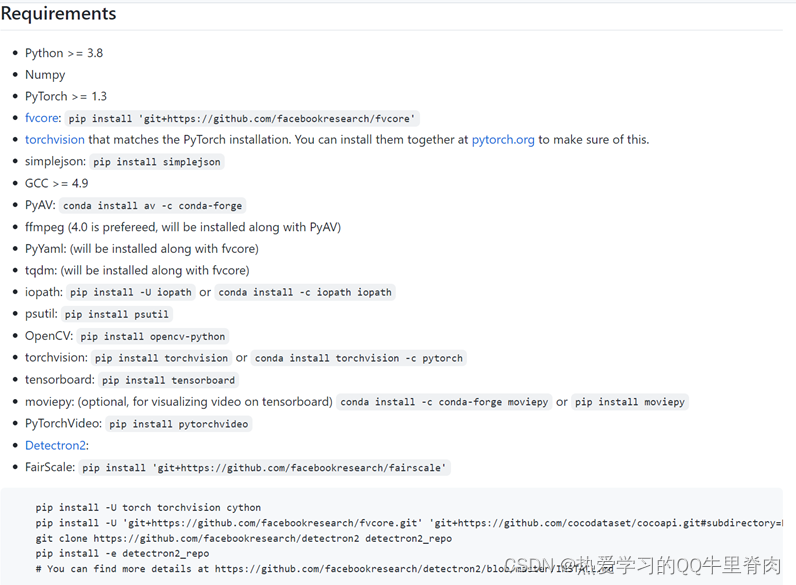The image size is (796, 585).
Task: Click 'pip install simplejson' code
Action: point(157,162)
